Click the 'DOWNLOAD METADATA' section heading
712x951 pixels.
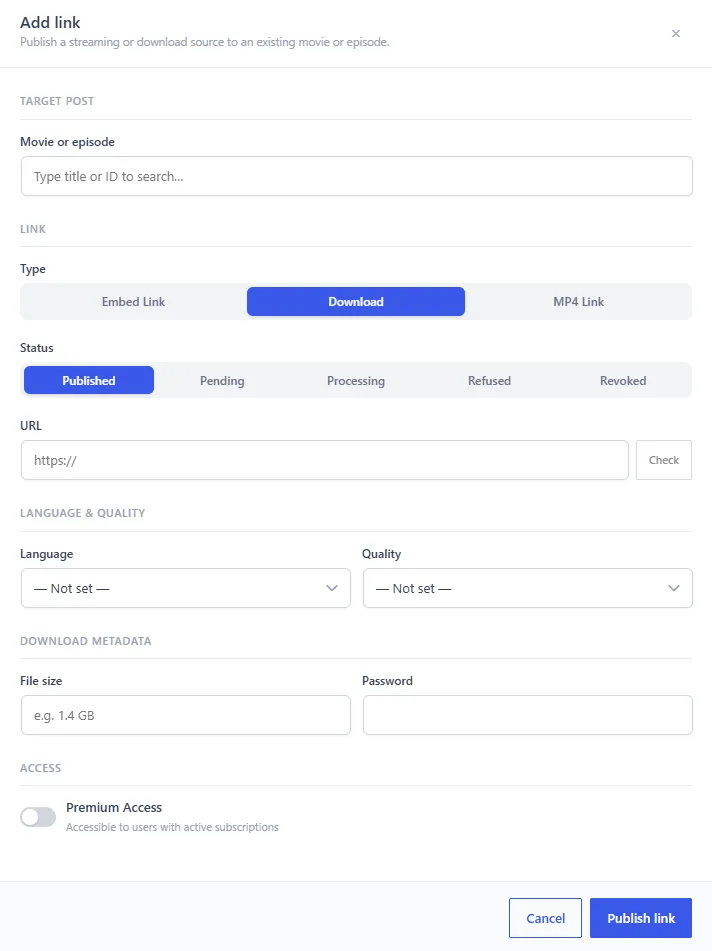tap(86, 640)
